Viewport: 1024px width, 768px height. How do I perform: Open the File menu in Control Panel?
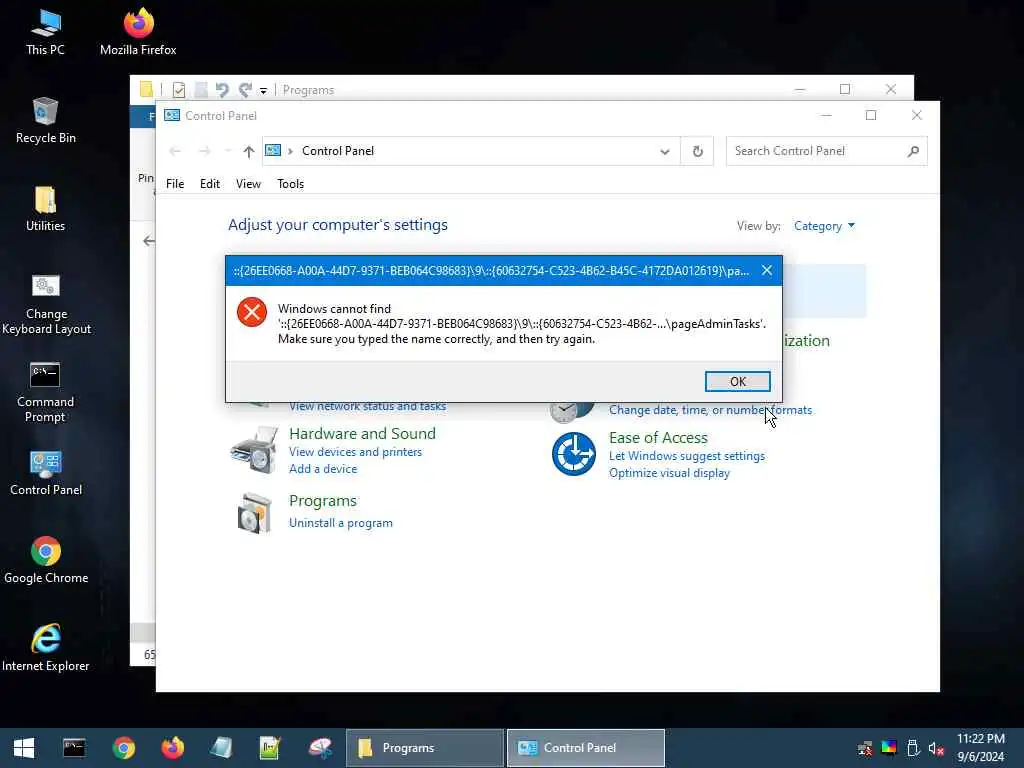[x=175, y=184]
